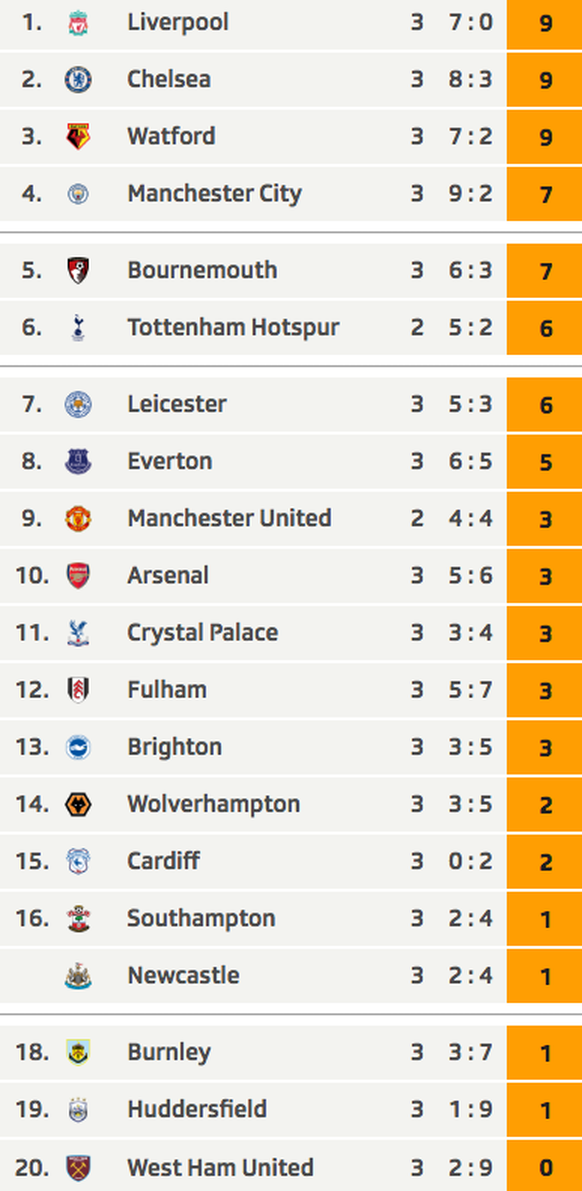Click West Ham United's zero points cell
Screen dimensions: 582x1191
click(x=545, y=1168)
